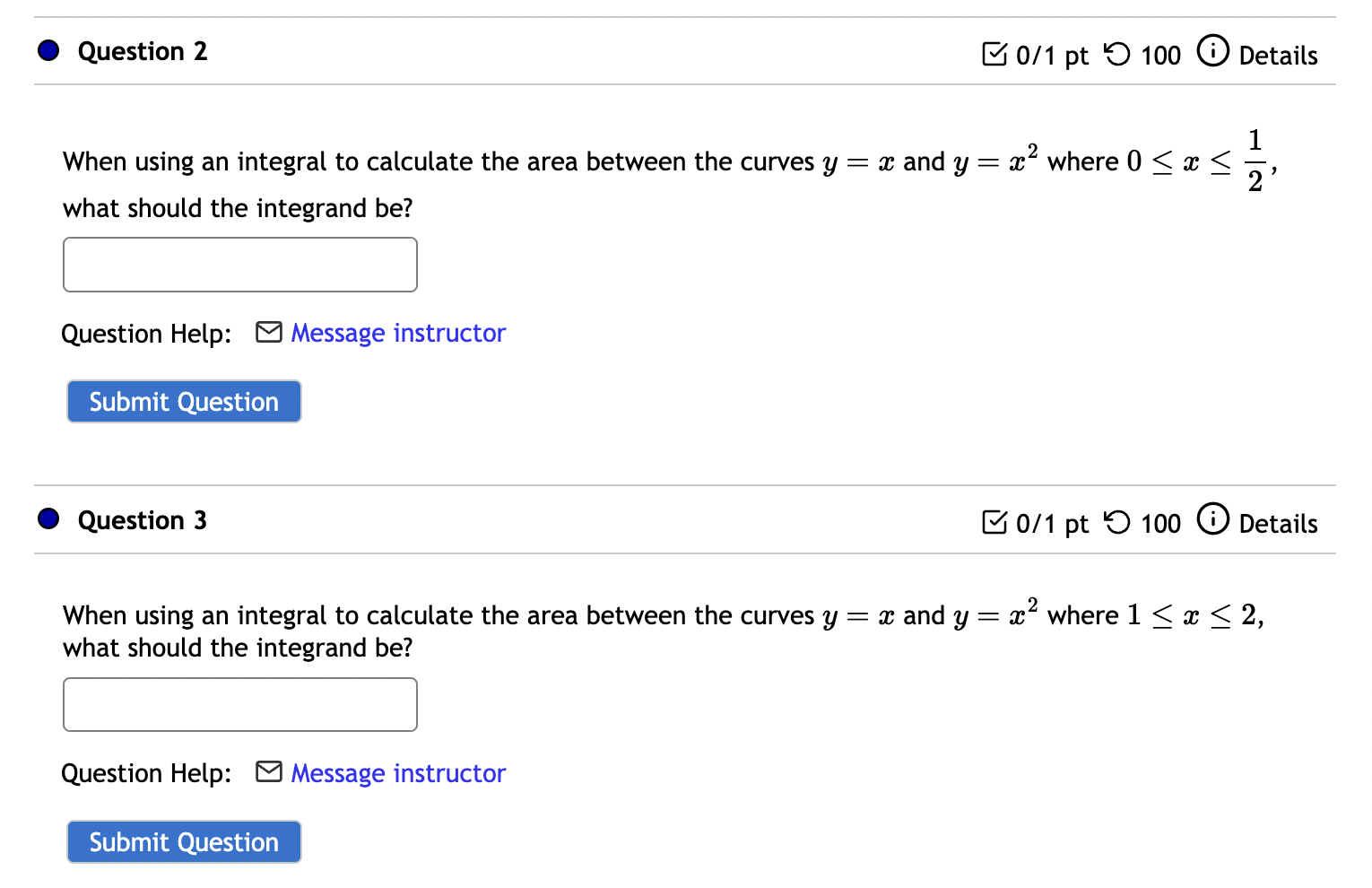Click Submit Question for Question 2
Viewport: 1372px width, 888px height.
[183, 401]
